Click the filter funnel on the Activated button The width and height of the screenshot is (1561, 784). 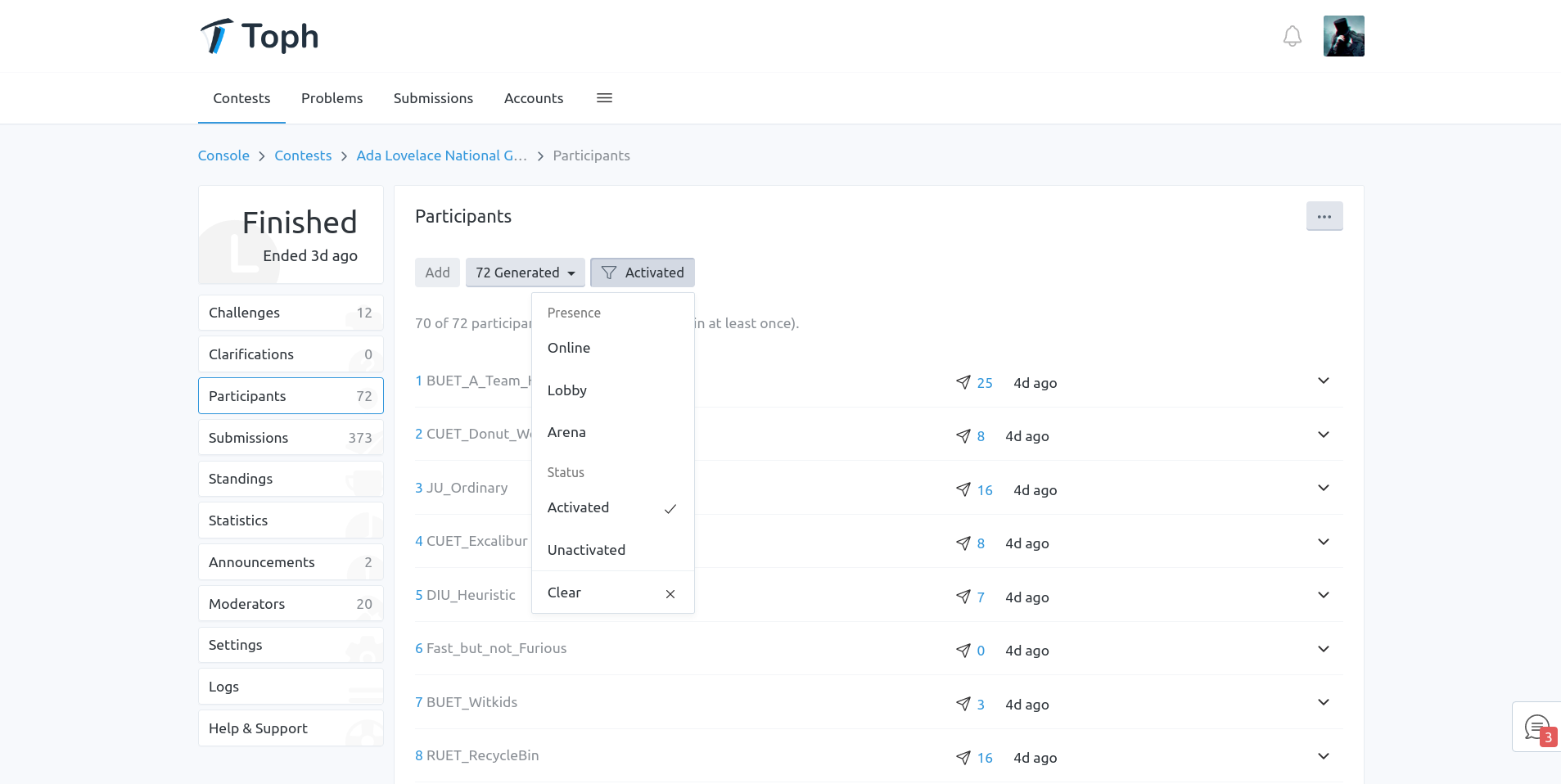pos(609,273)
